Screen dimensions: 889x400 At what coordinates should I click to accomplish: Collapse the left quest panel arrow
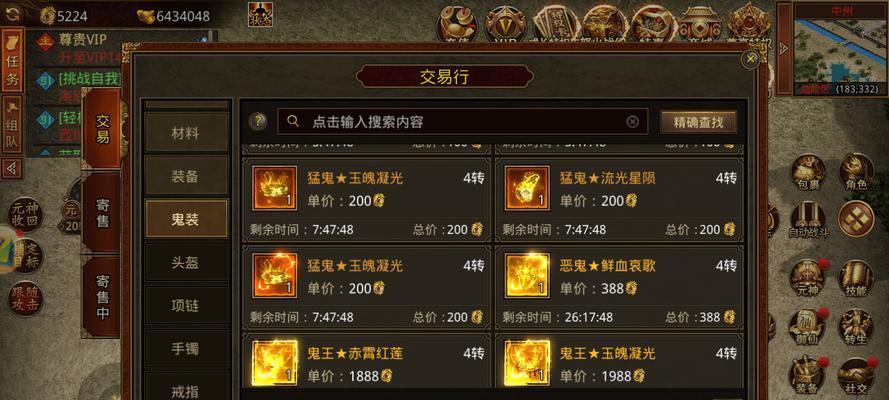click(x=12, y=168)
